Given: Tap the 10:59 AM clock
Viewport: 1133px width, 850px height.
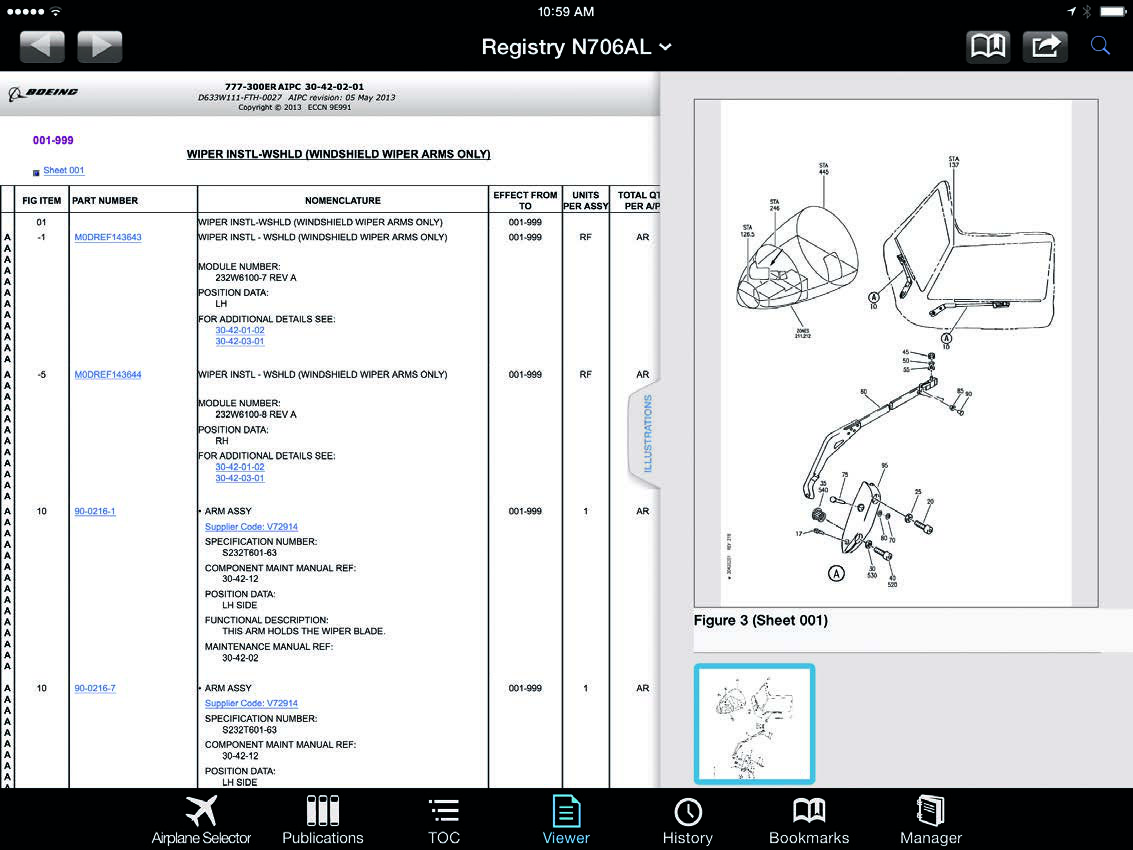Looking at the screenshot, I should (x=566, y=12).
